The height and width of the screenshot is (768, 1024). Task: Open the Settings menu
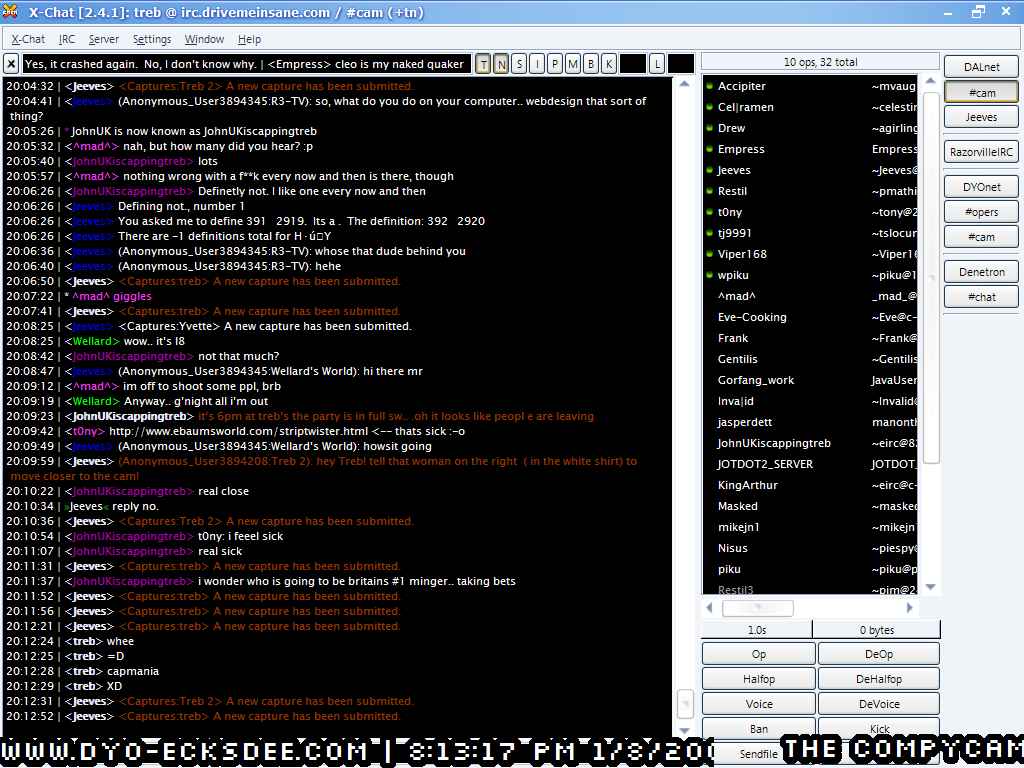pos(152,39)
